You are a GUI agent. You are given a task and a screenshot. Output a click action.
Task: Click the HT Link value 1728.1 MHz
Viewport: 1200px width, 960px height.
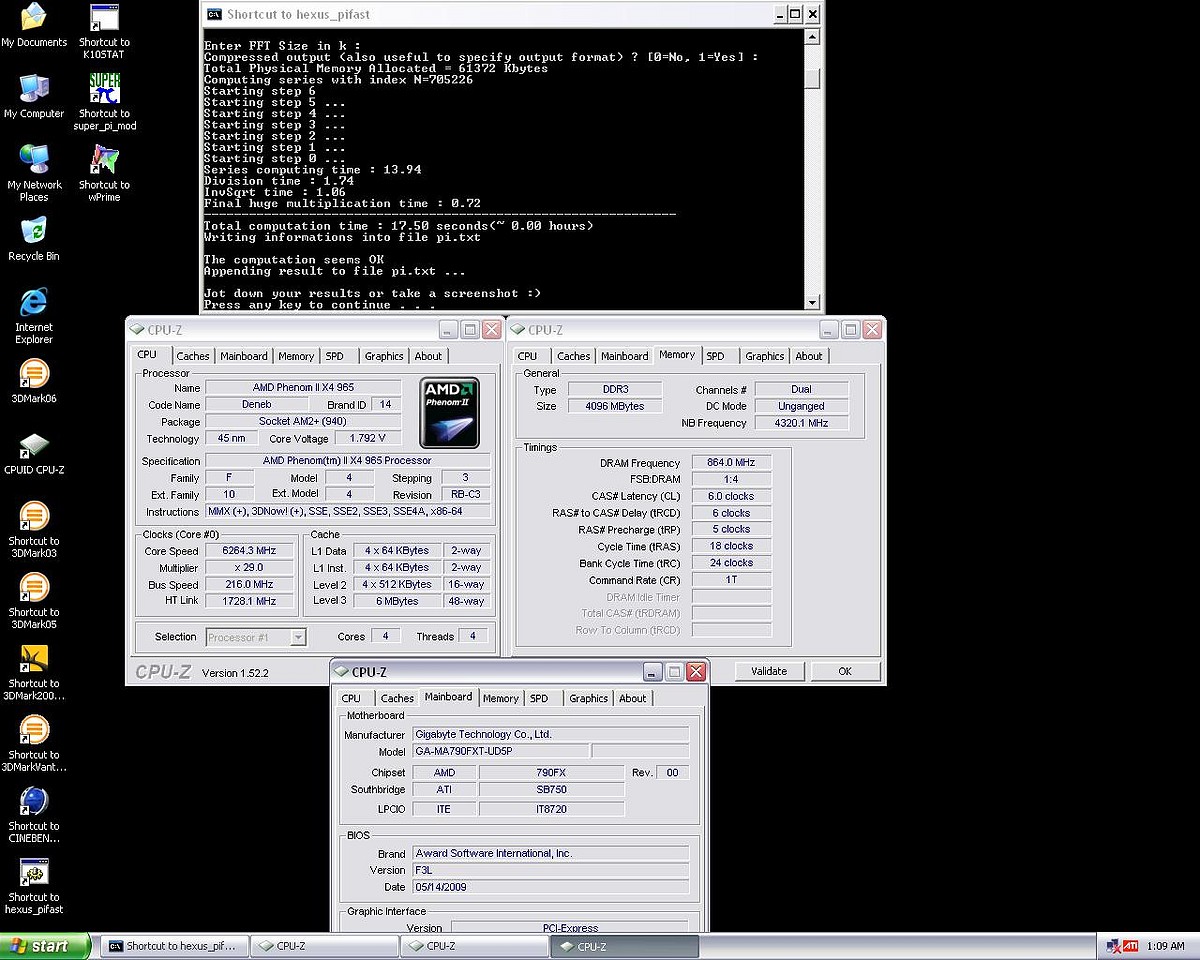(x=248, y=601)
